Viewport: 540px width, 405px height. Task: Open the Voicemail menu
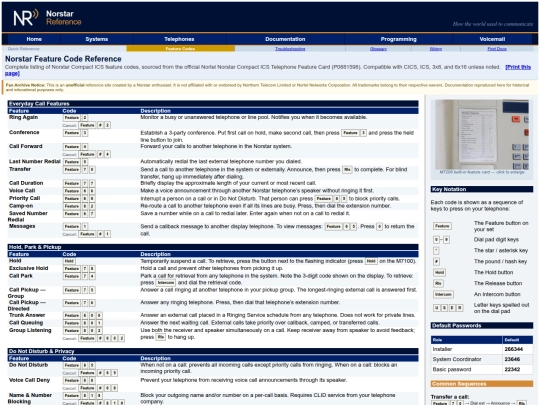(492, 39)
